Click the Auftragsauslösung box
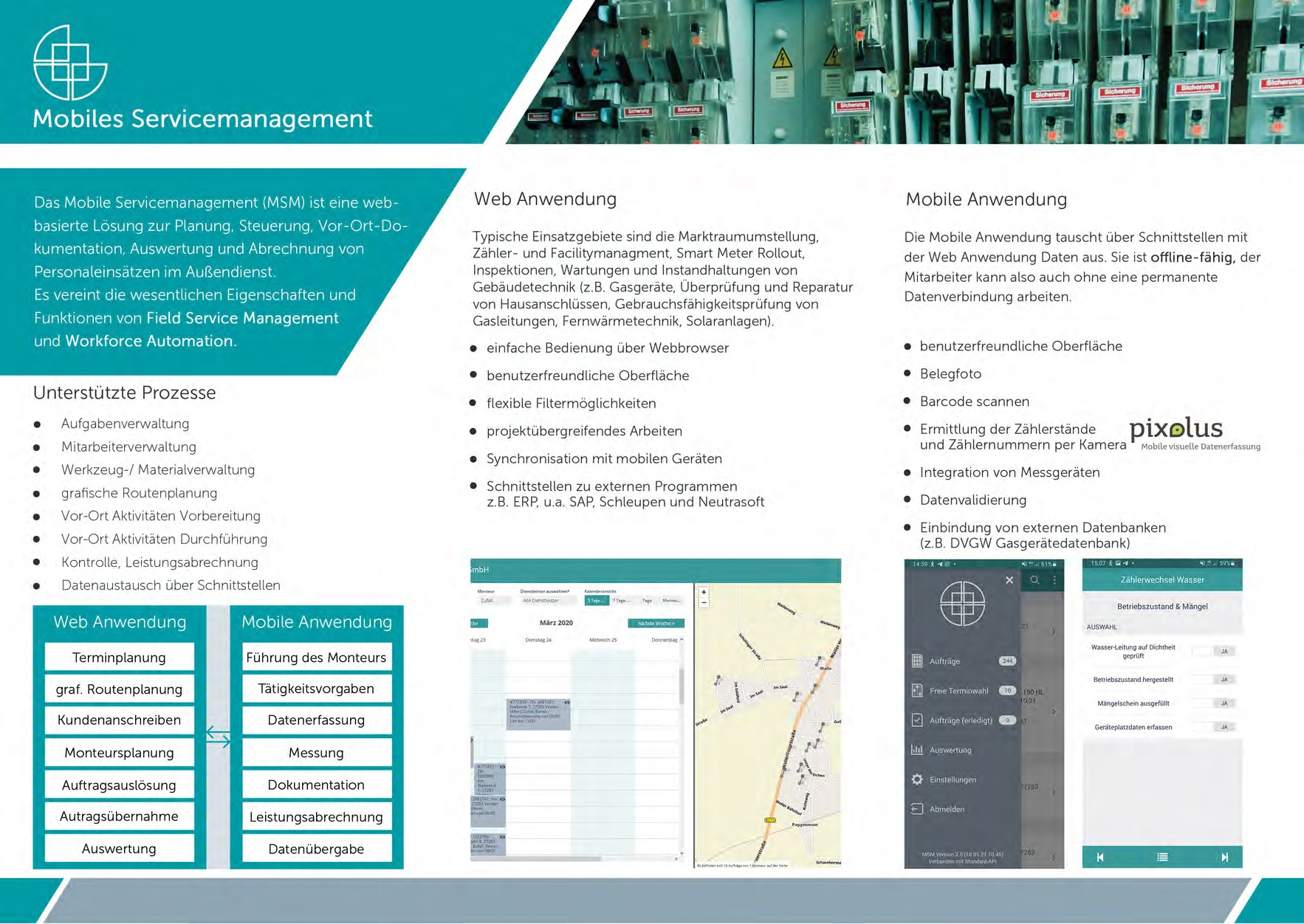Viewport: 1304px width, 924px height. [x=119, y=785]
